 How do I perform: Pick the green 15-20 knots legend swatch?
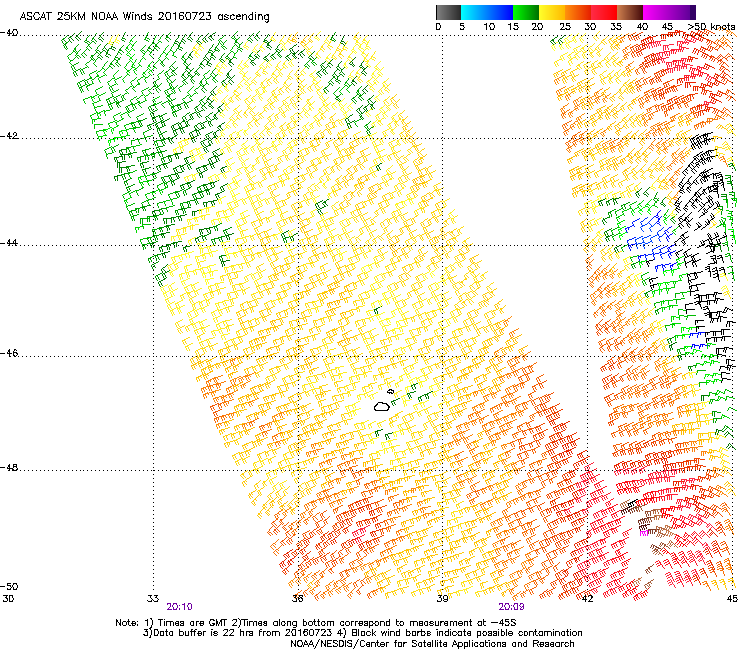(x=526, y=12)
